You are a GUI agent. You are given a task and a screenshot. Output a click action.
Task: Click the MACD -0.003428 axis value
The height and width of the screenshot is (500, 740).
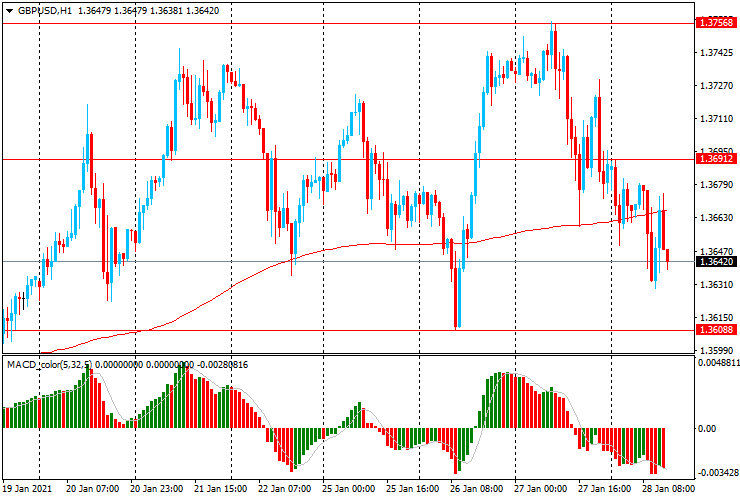coord(718,473)
